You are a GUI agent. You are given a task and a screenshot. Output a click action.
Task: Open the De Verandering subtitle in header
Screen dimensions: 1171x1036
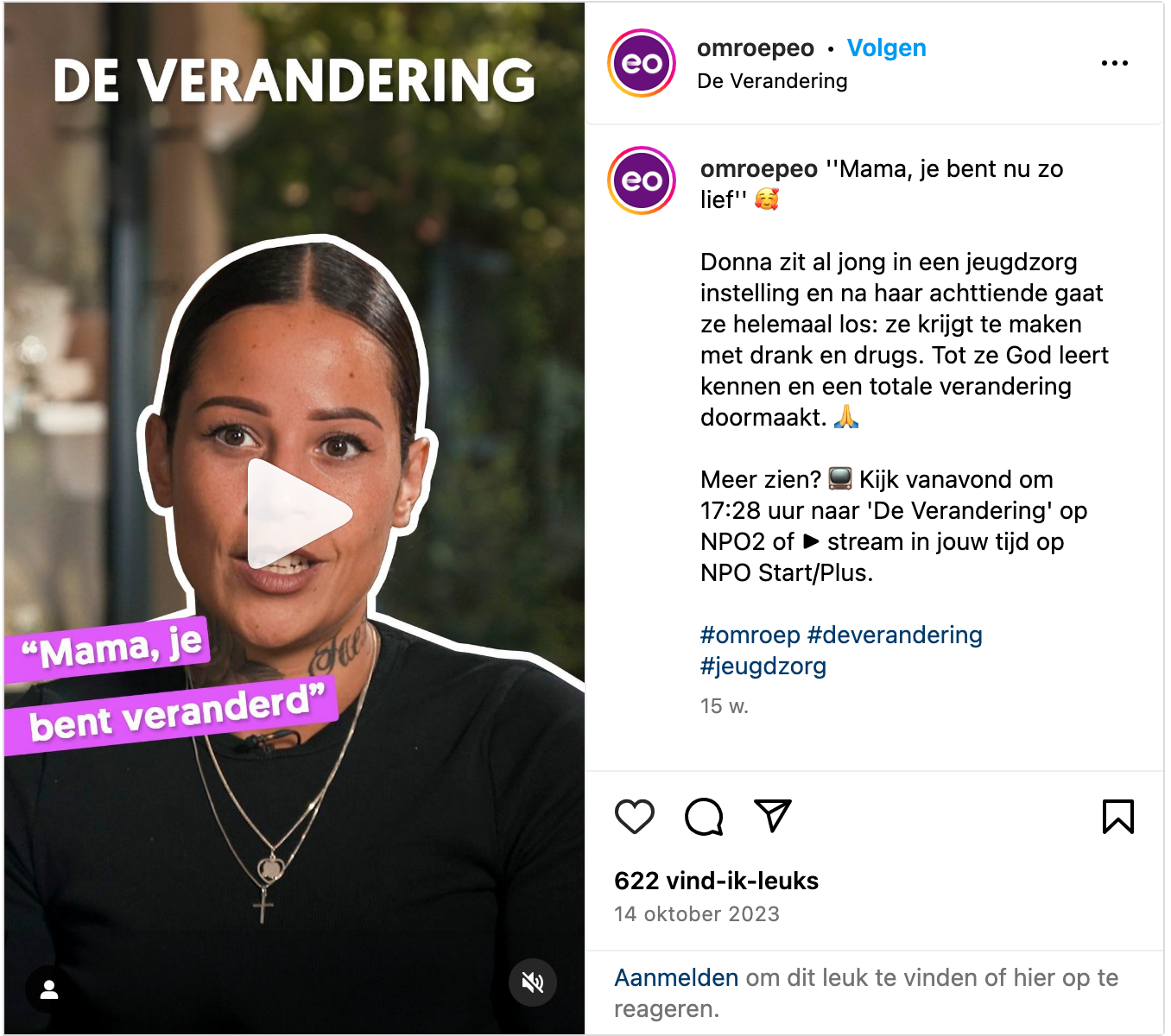[772, 81]
